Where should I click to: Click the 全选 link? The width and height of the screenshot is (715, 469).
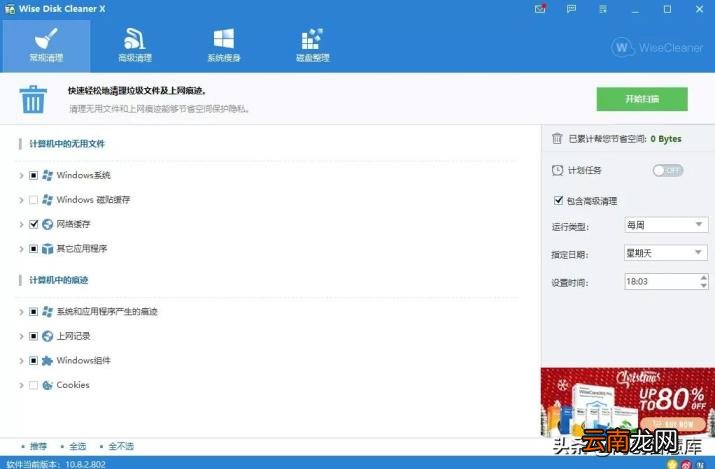pyautogui.click(x=78, y=446)
